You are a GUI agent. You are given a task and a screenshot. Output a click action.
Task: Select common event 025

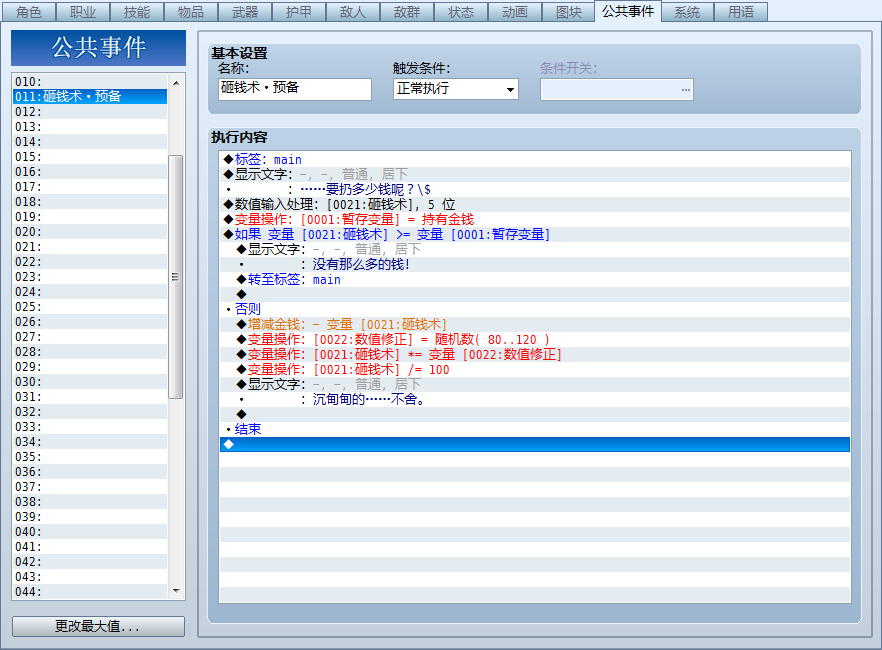(x=90, y=306)
